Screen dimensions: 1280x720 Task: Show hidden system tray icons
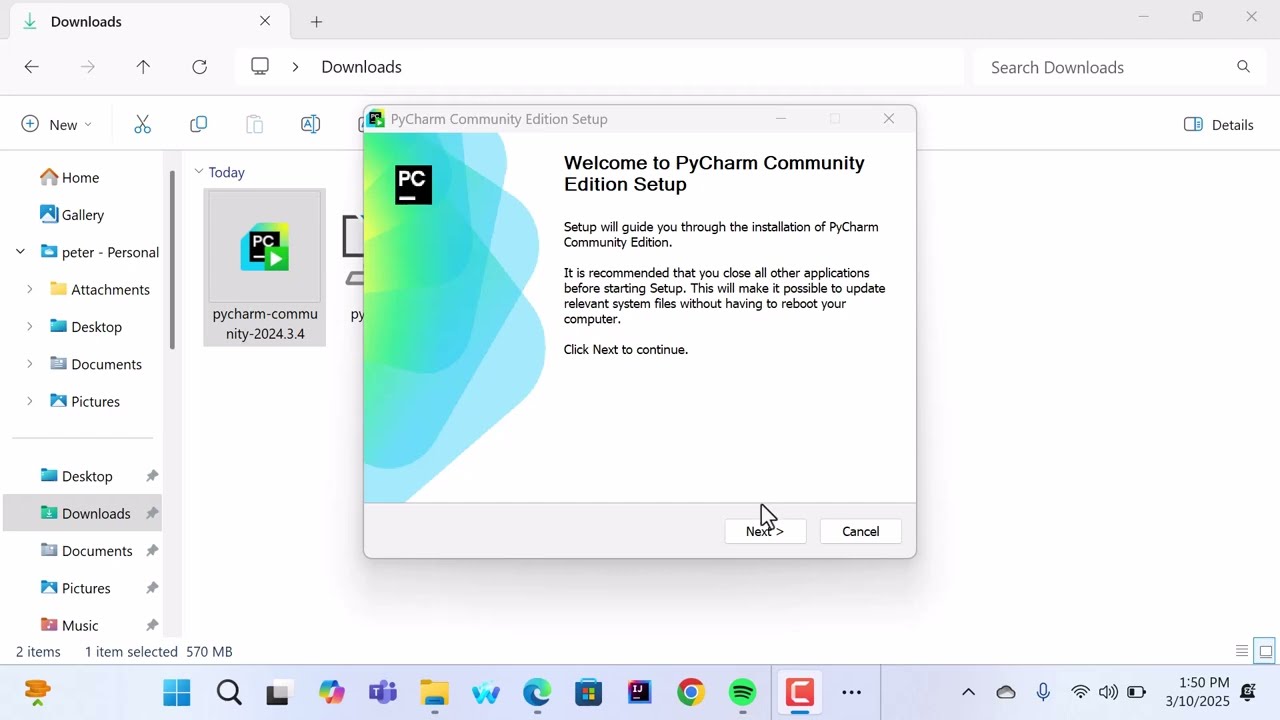point(968,692)
